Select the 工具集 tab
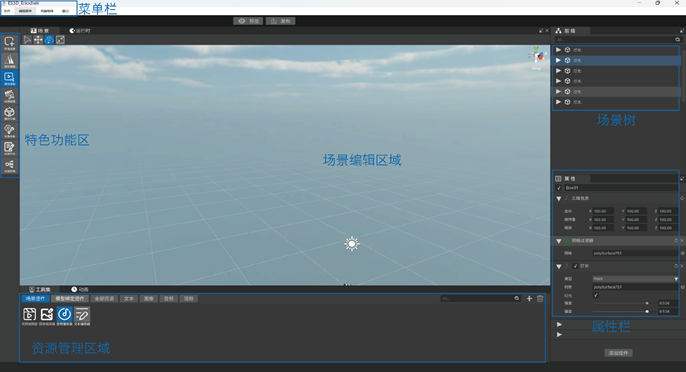This screenshot has width=686, height=372. pyautogui.click(x=40, y=289)
